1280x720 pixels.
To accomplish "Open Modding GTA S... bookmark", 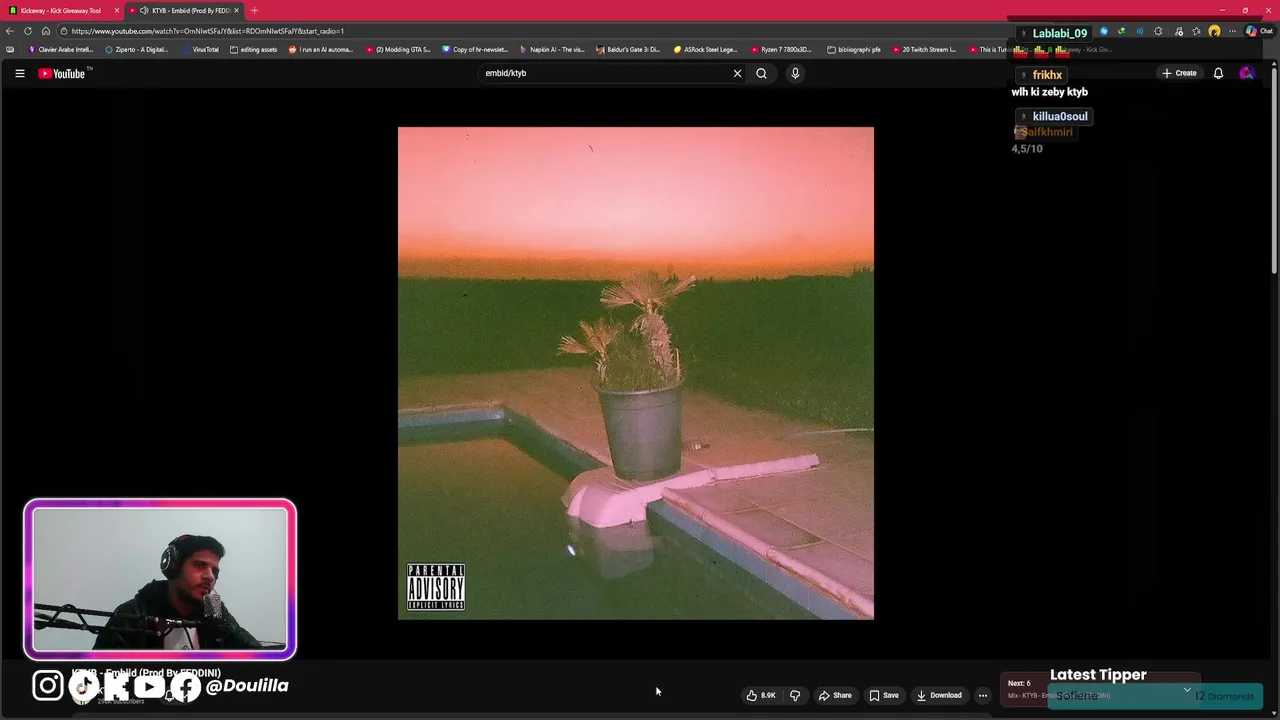I will [398, 49].
